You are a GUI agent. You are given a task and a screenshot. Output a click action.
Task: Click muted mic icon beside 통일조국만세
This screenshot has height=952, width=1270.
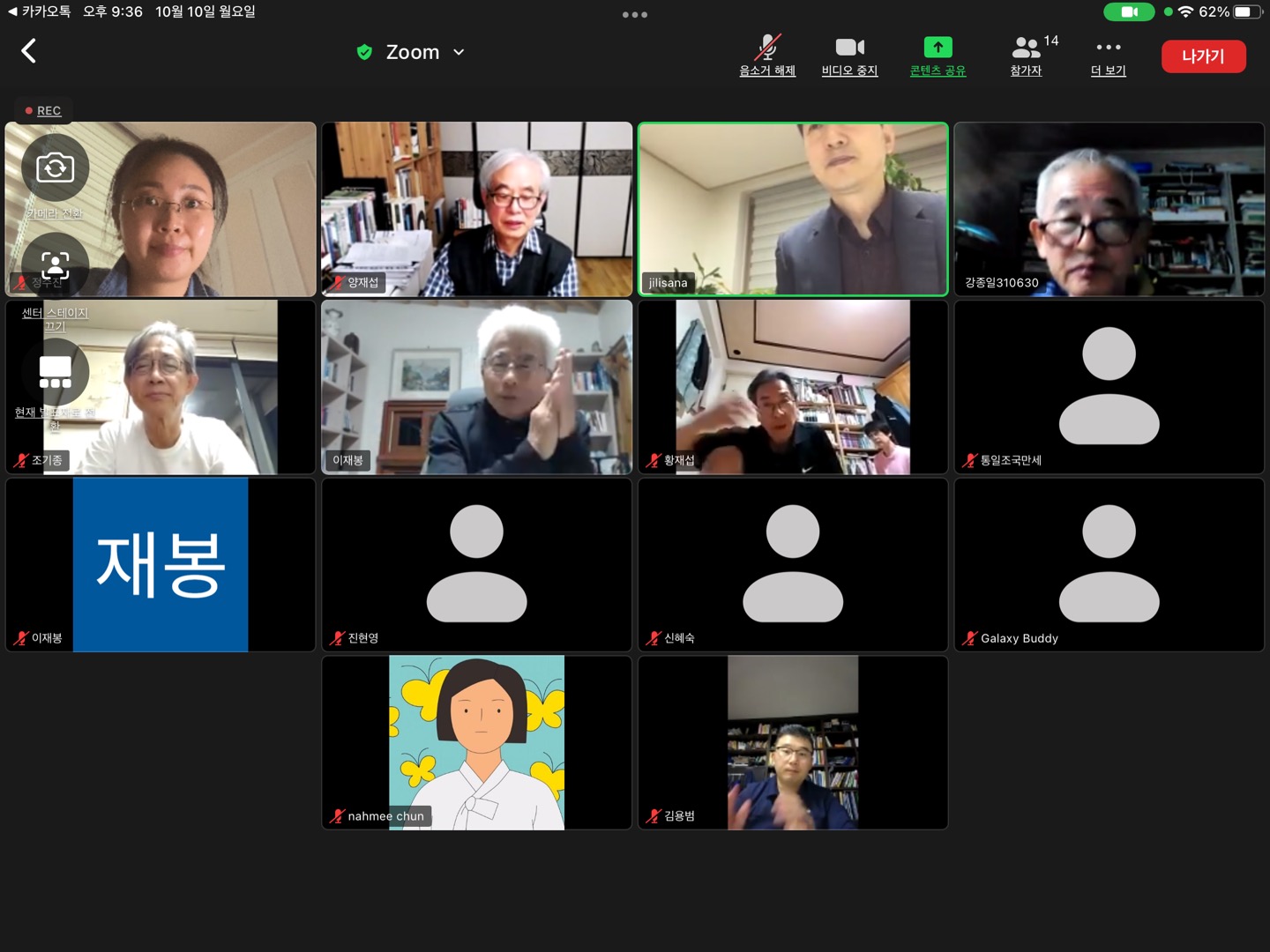[970, 460]
